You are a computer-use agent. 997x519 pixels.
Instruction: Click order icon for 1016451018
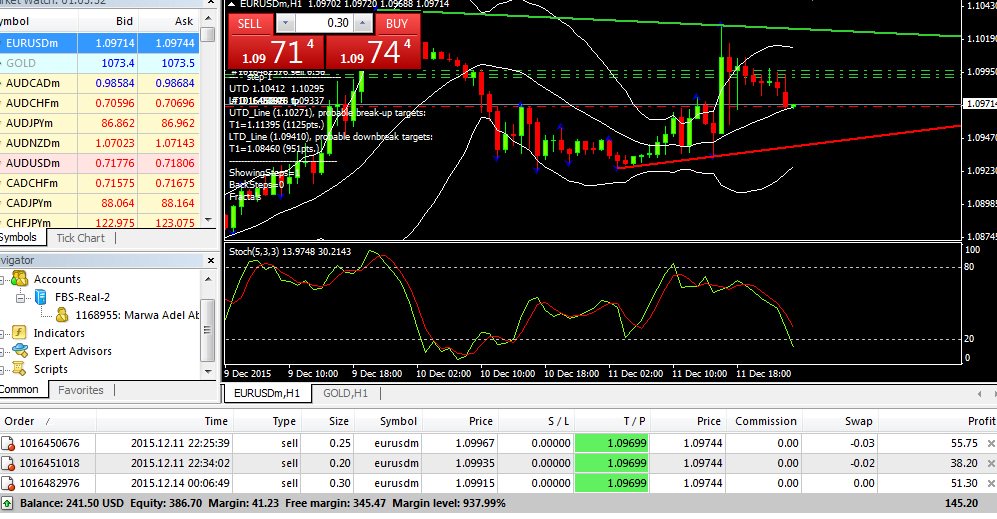click(x=8, y=463)
